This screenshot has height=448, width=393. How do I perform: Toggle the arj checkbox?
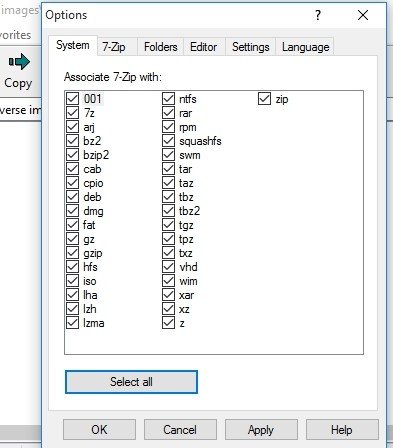pyautogui.click(x=72, y=127)
